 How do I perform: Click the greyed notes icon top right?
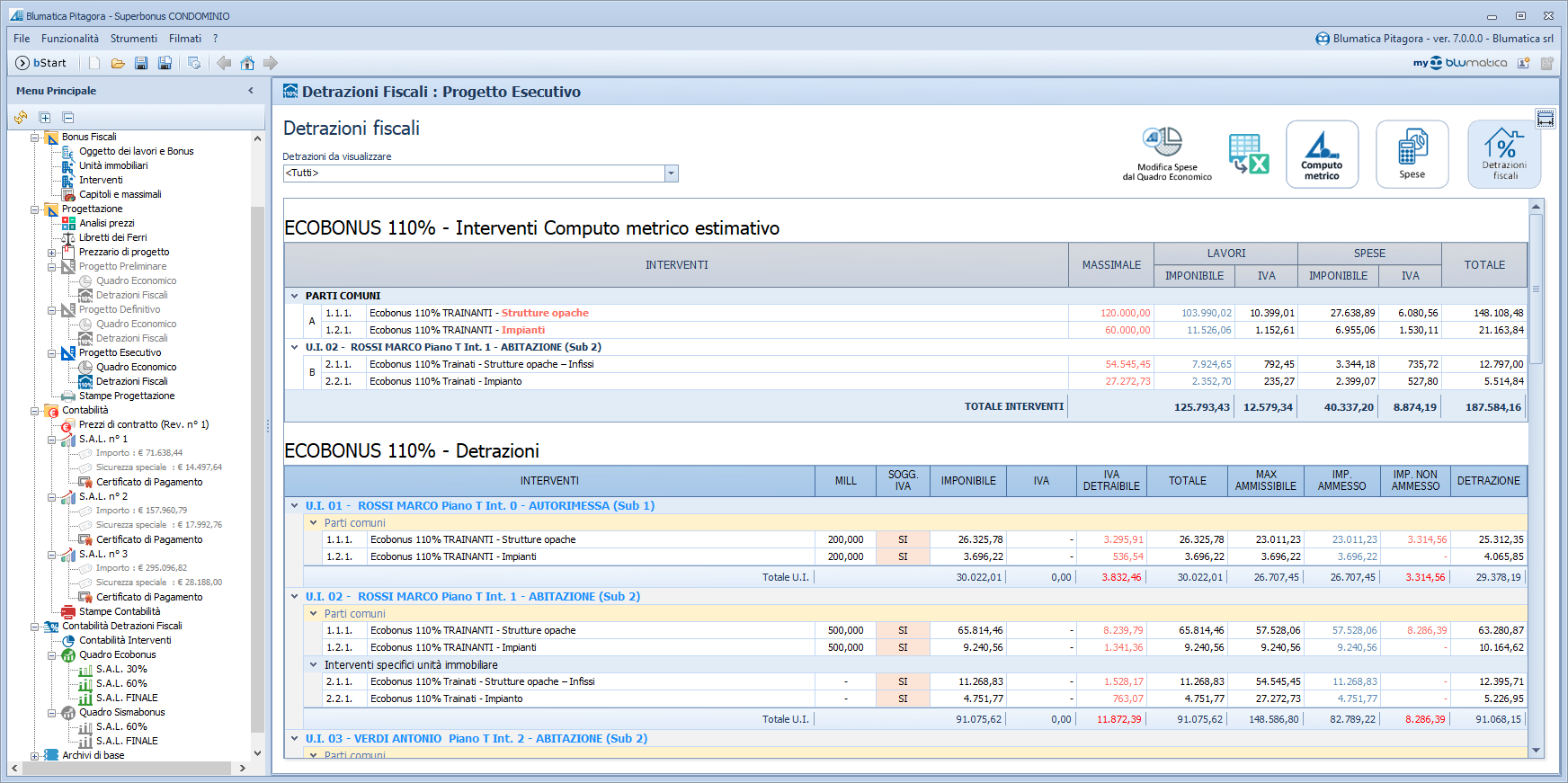tap(1547, 63)
